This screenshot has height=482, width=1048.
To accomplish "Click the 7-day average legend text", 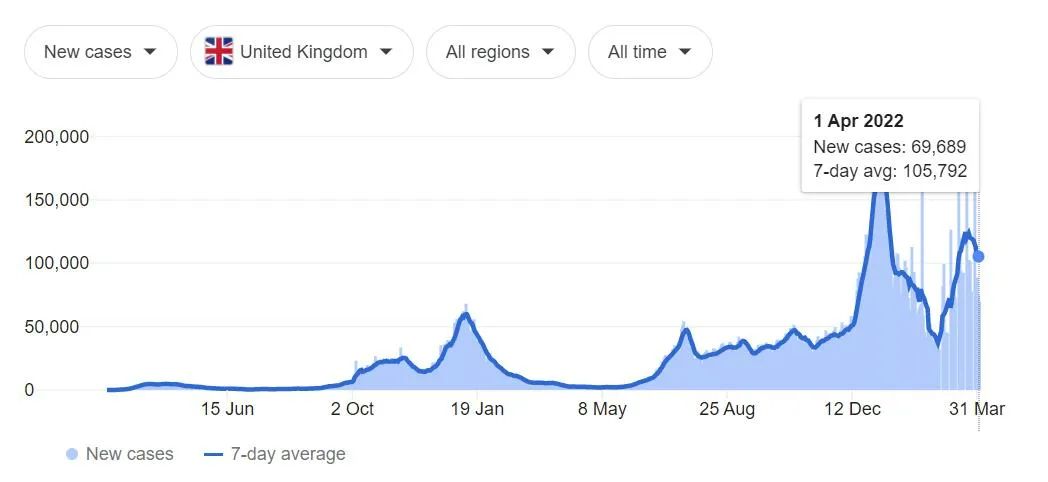I will click(x=288, y=455).
